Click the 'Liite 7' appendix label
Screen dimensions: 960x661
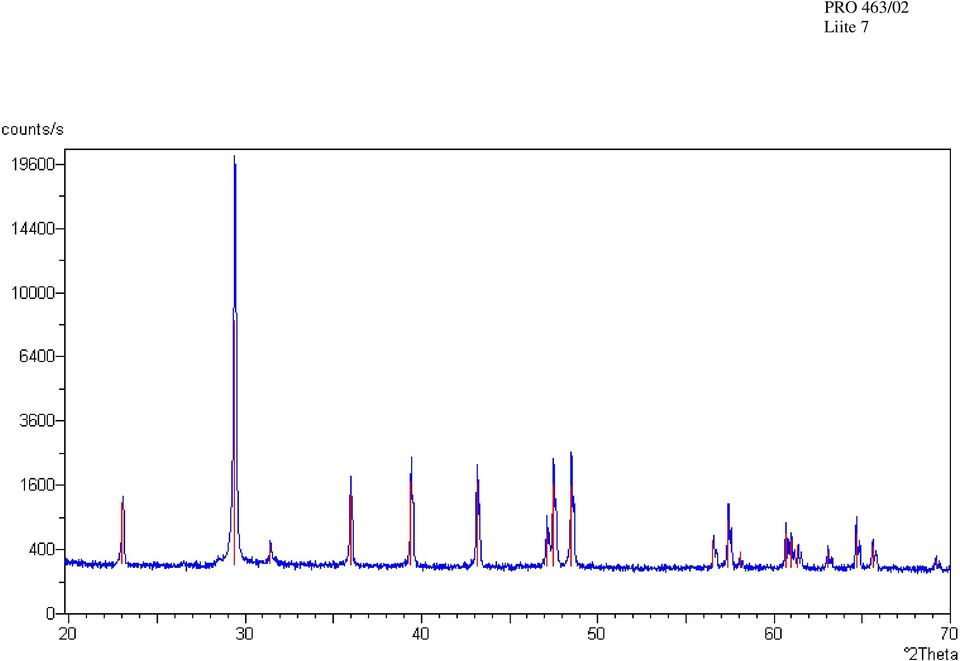click(846, 27)
